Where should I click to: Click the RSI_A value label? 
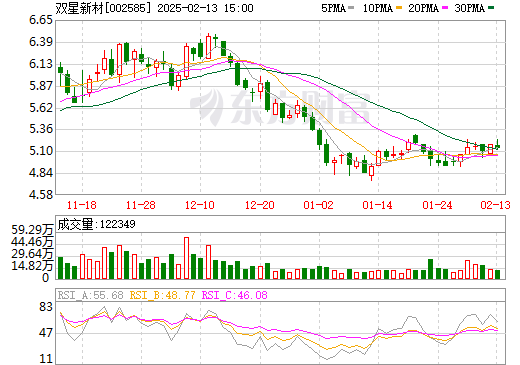90,295
